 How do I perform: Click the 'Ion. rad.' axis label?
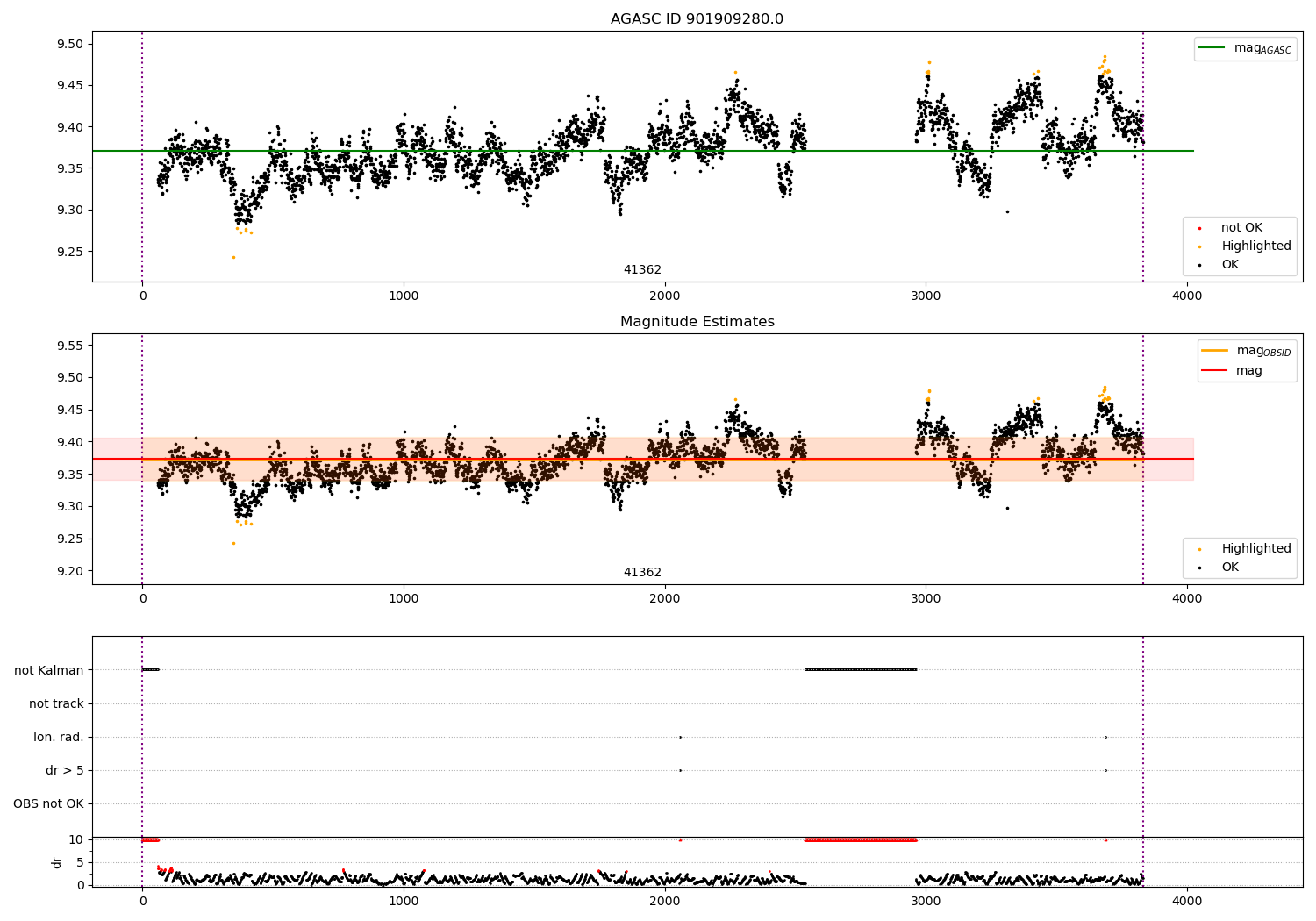coord(59,737)
